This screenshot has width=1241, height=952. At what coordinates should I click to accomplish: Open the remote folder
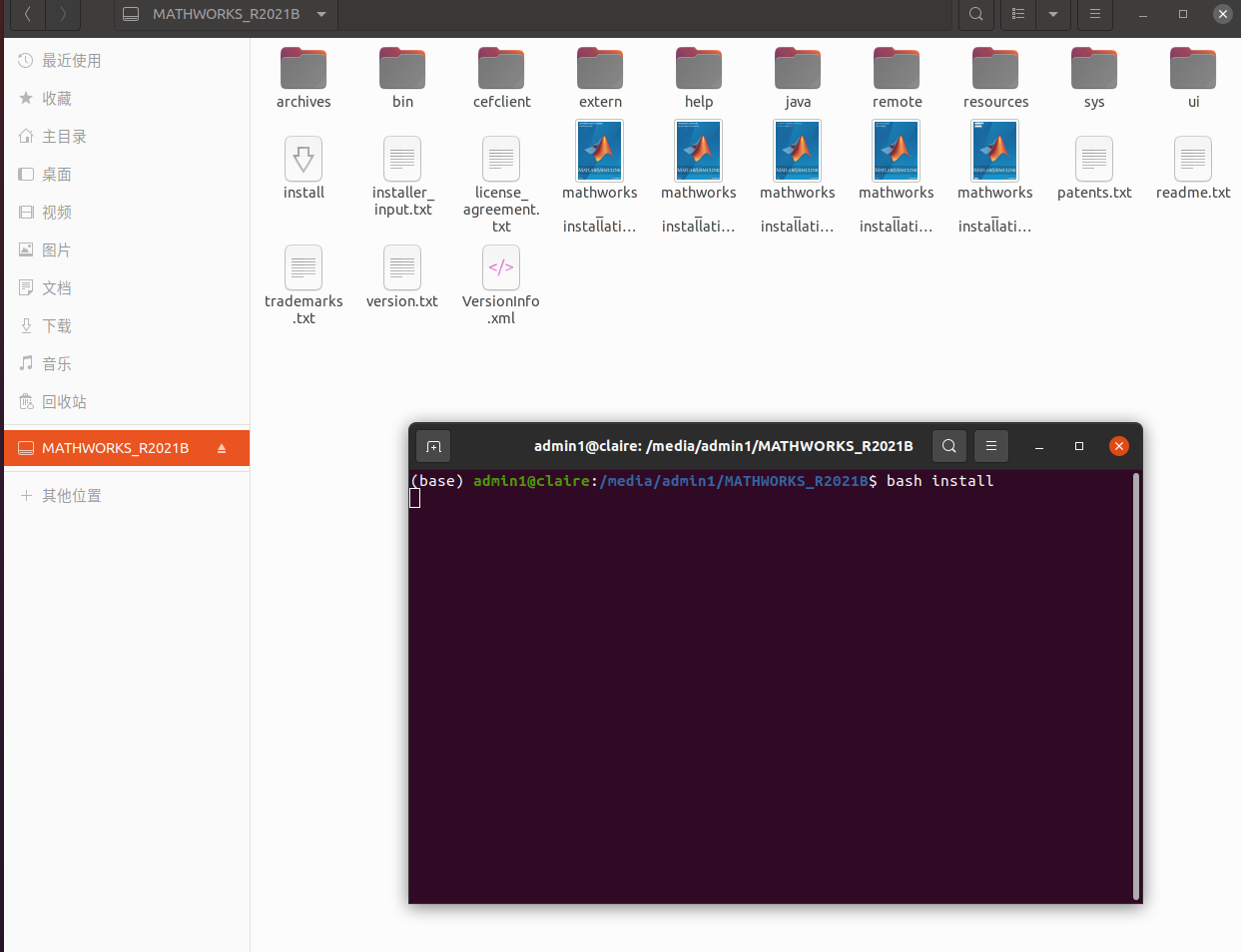[897, 78]
